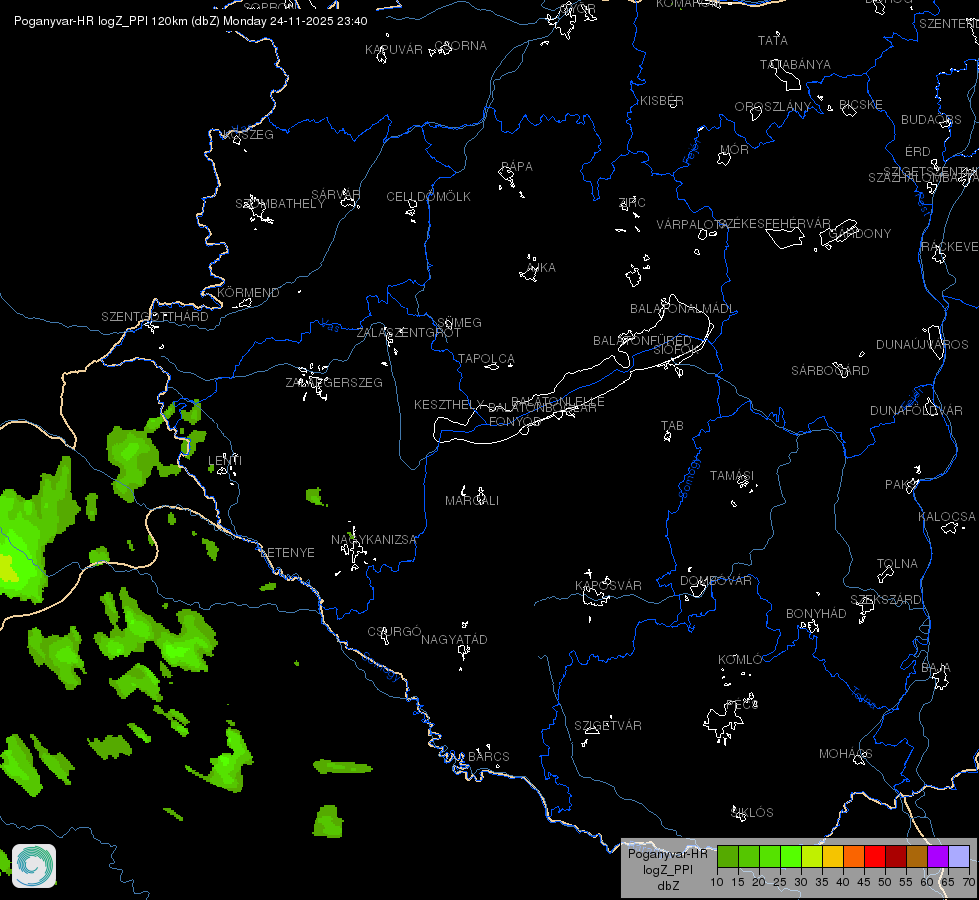Click the MOHÁCS city label
The width and height of the screenshot is (979, 900).
click(845, 754)
